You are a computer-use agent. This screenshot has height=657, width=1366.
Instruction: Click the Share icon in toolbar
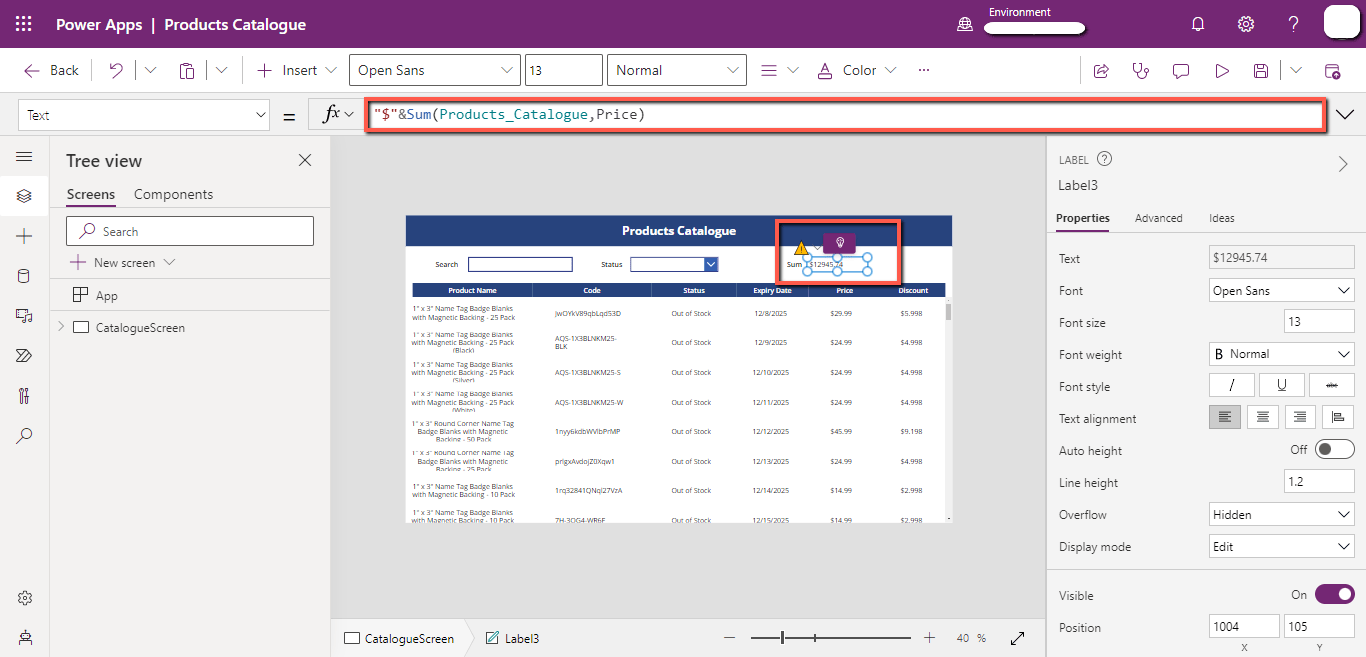tap(1101, 70)
